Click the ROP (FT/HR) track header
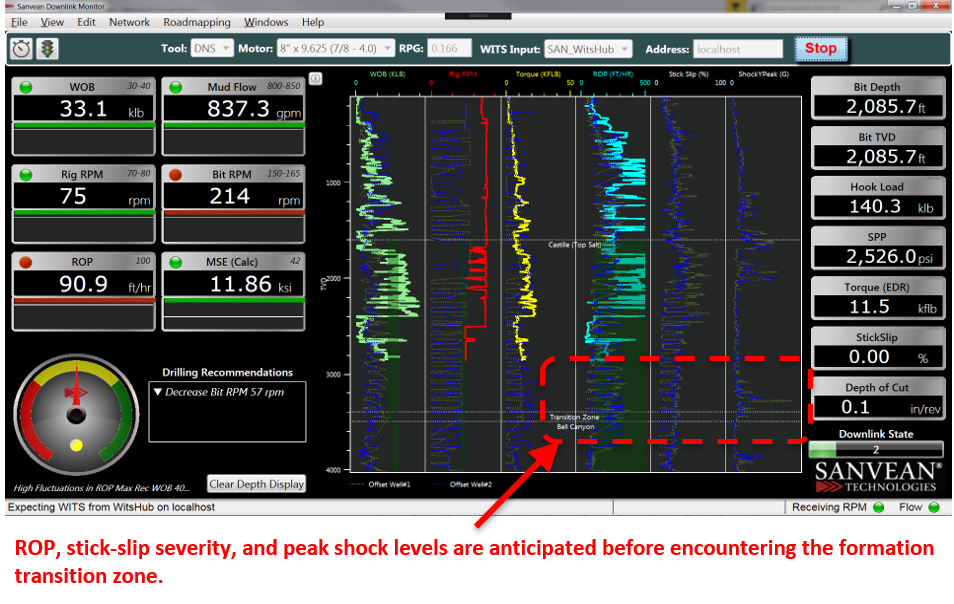The image size is (954, 604). (x=613, y=74)
